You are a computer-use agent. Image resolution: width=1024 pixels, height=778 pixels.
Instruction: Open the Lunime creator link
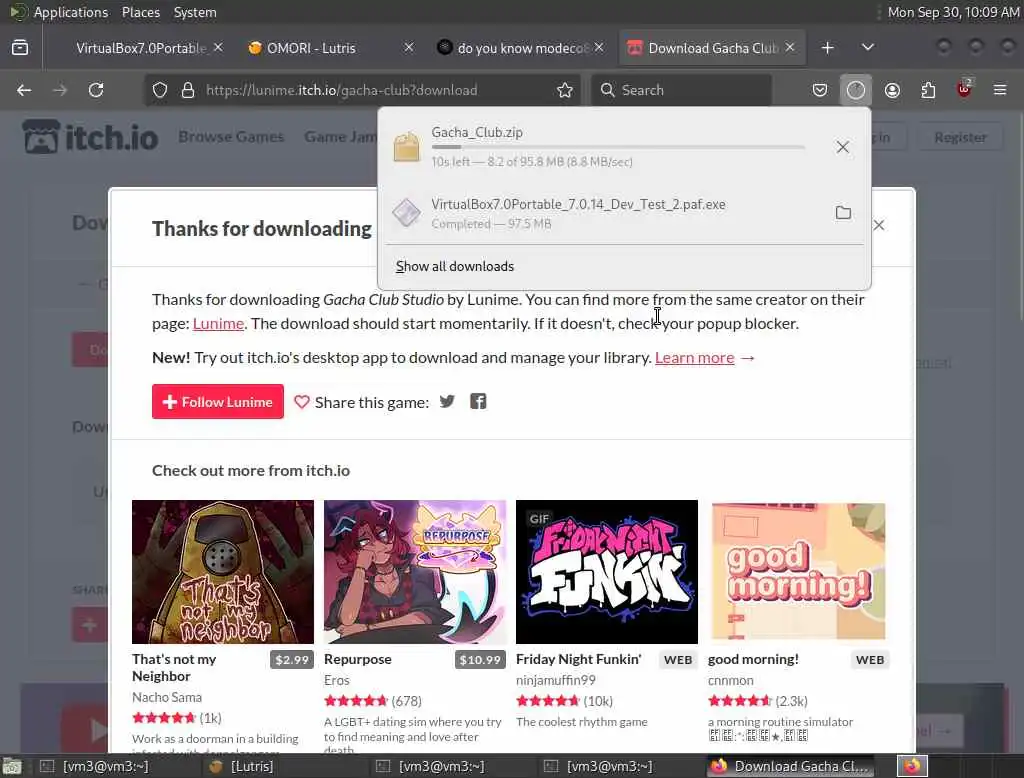pyautogui.click(x=218, y=323)
